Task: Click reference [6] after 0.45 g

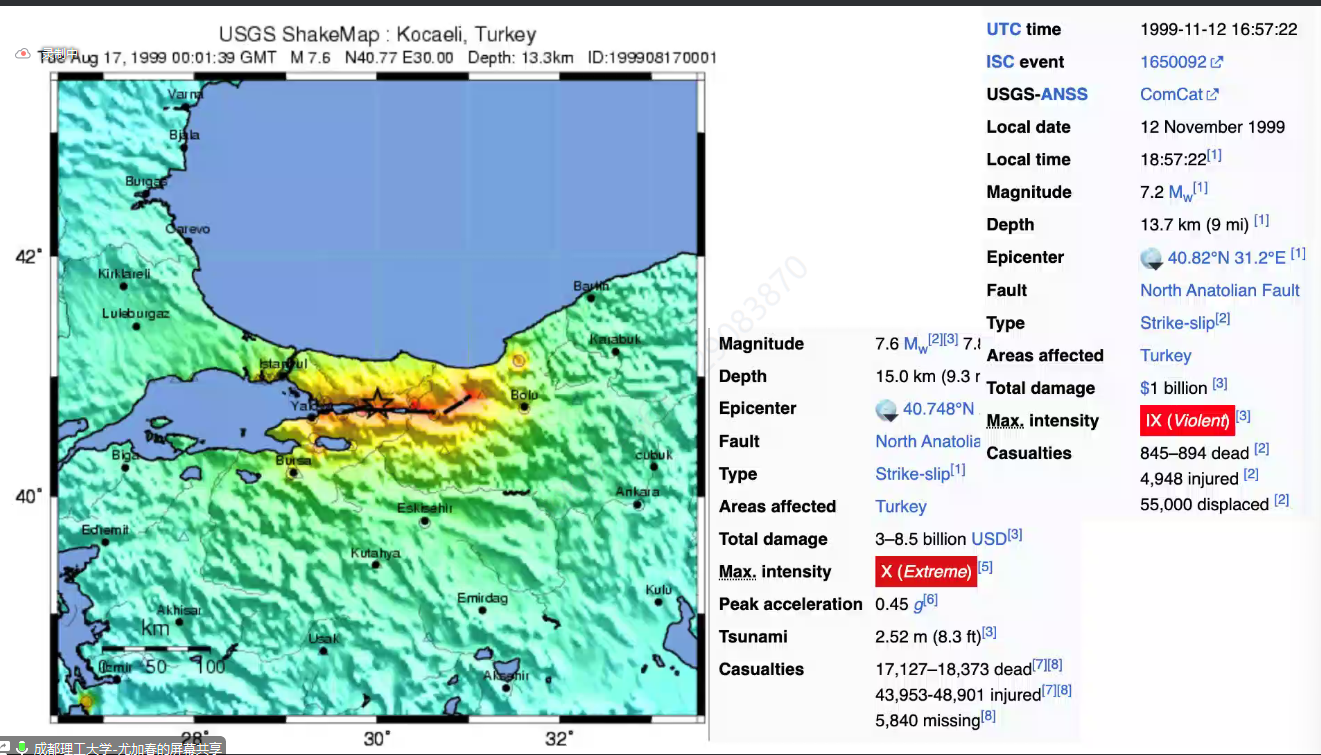Action: (931, 600)
